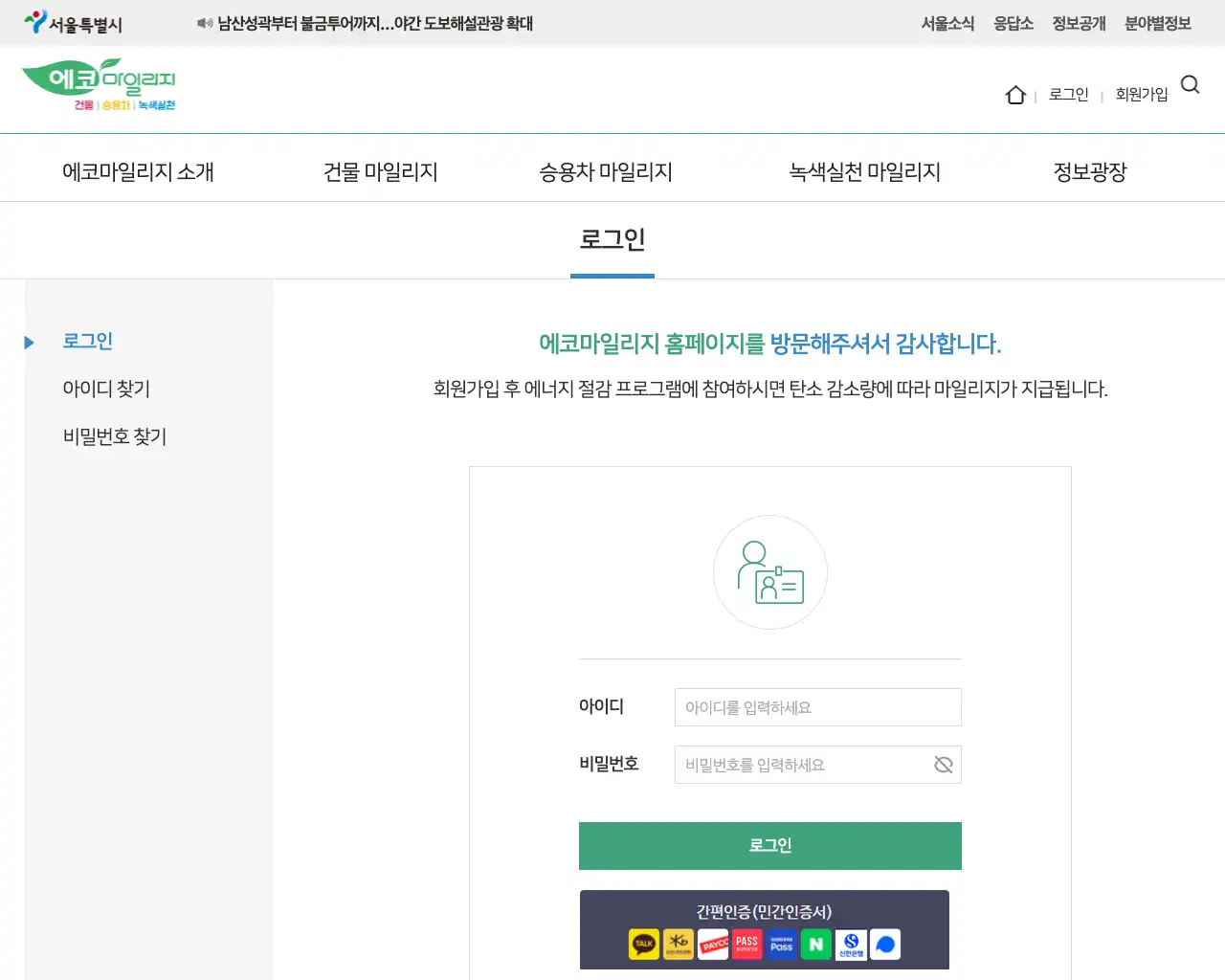The width and height of the screenshot is (1225, 980).
Task: Choose KB bank authentication icon
Action: point(679,945)
